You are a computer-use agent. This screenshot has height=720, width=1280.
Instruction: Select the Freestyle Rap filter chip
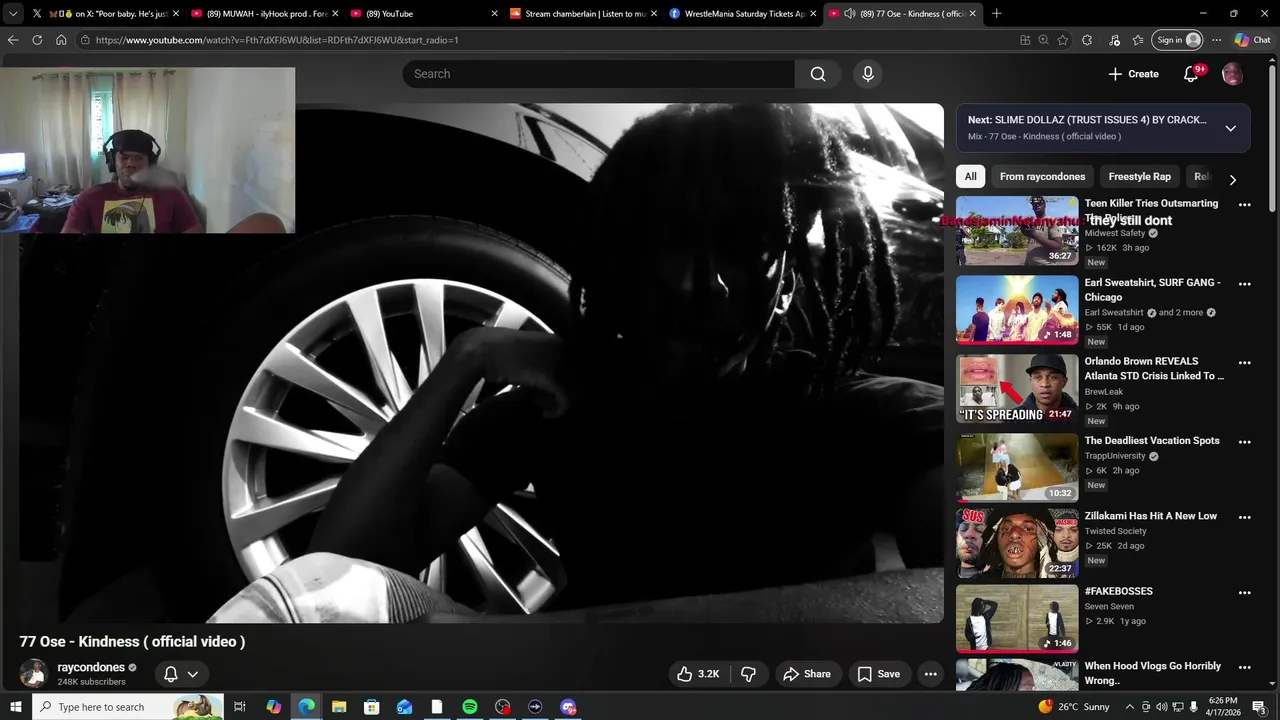[x=1139, y=177]
